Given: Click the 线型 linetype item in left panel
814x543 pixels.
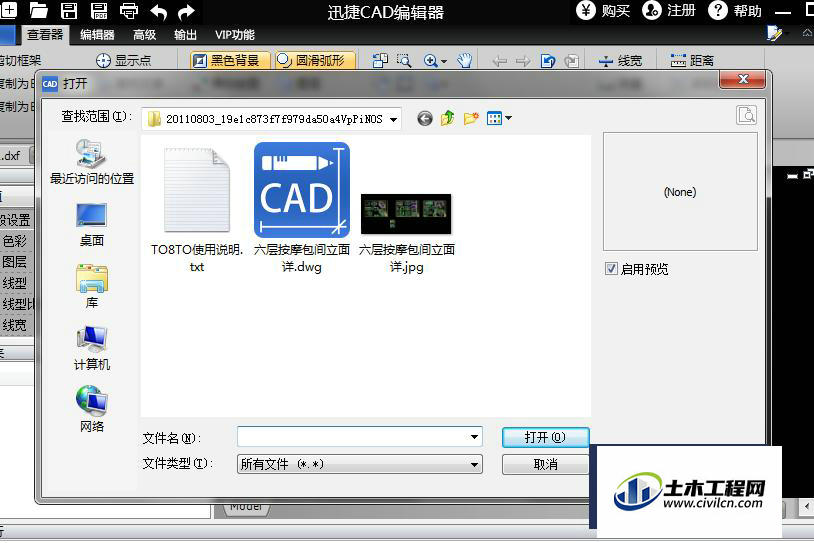Looking at the screenshot, I should pyautogui.click(x=15, y=283).
